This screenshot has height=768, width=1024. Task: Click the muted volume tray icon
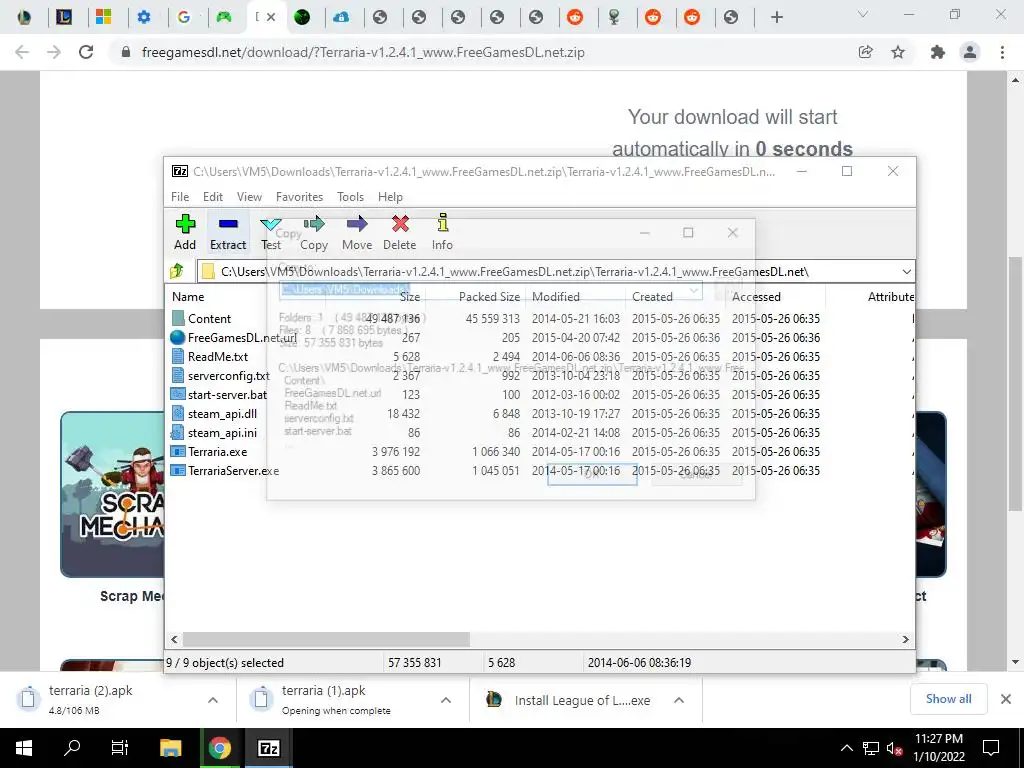coord(895,748)
